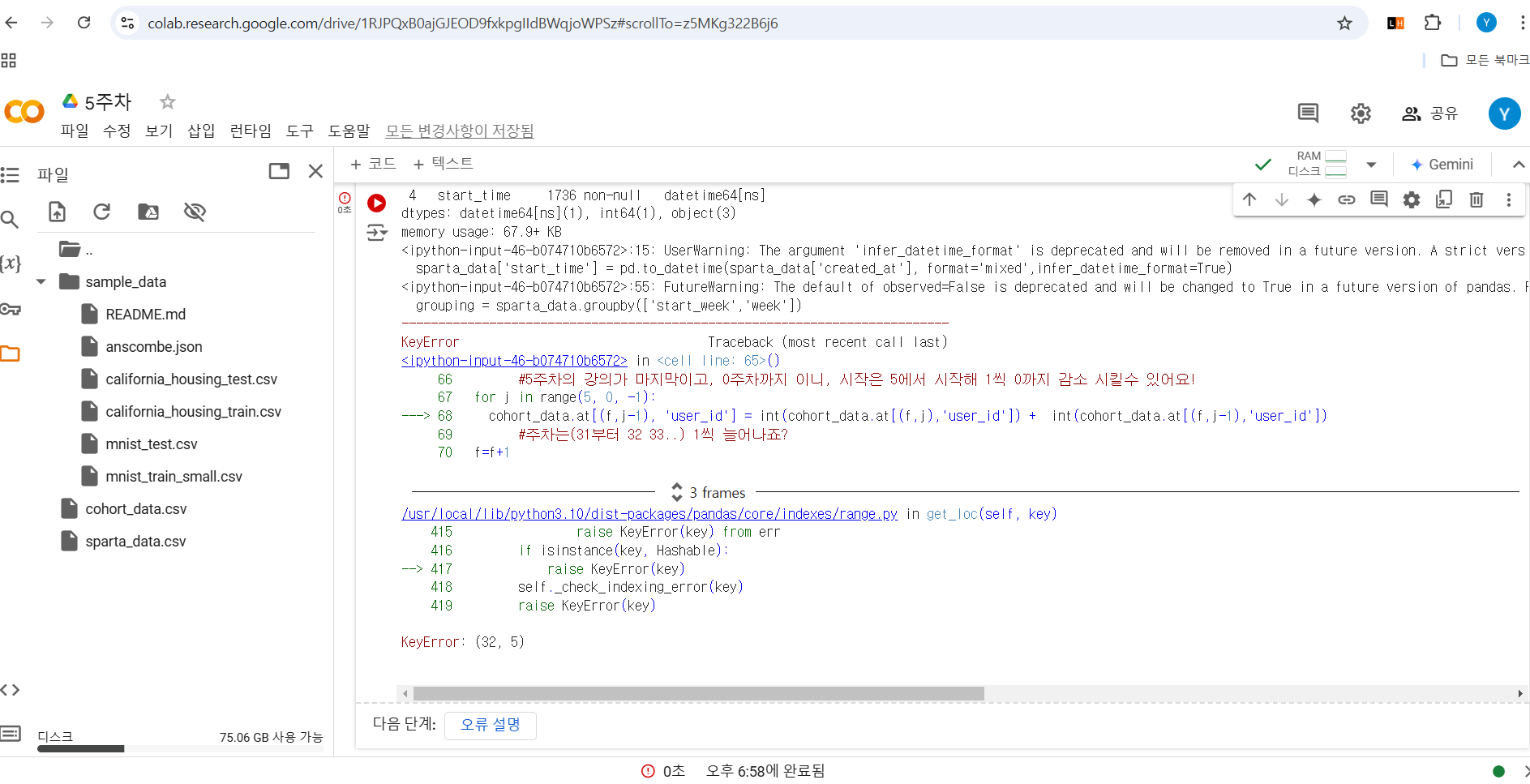Open cell editor settings gear
This screenshot has height=784, width=1530.
coord(1412,199)
